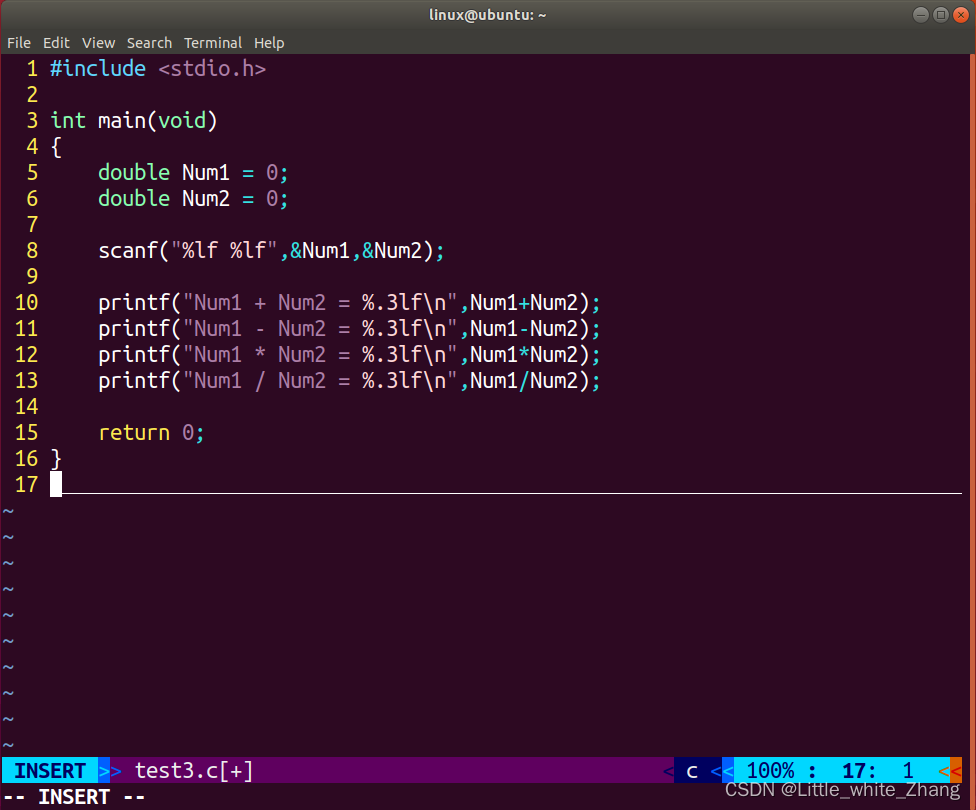
Task: Open the File menu
Action: pos(18,43)
